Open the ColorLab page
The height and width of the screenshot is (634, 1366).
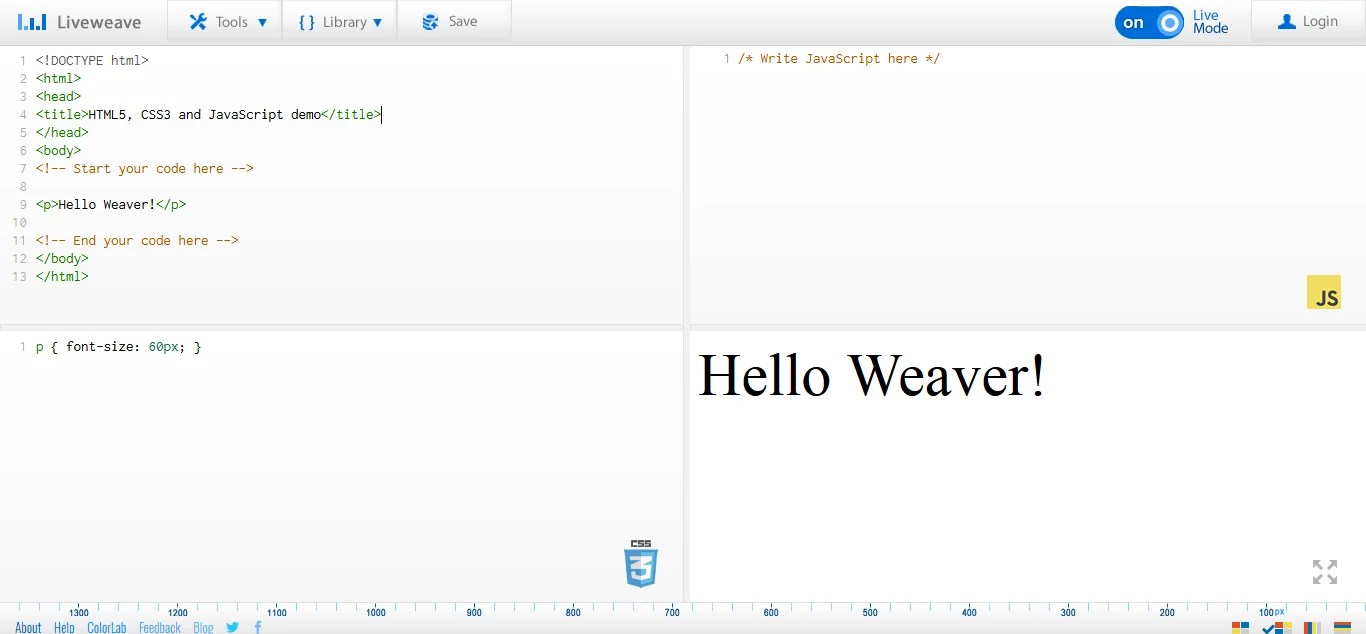coord(107,627)
